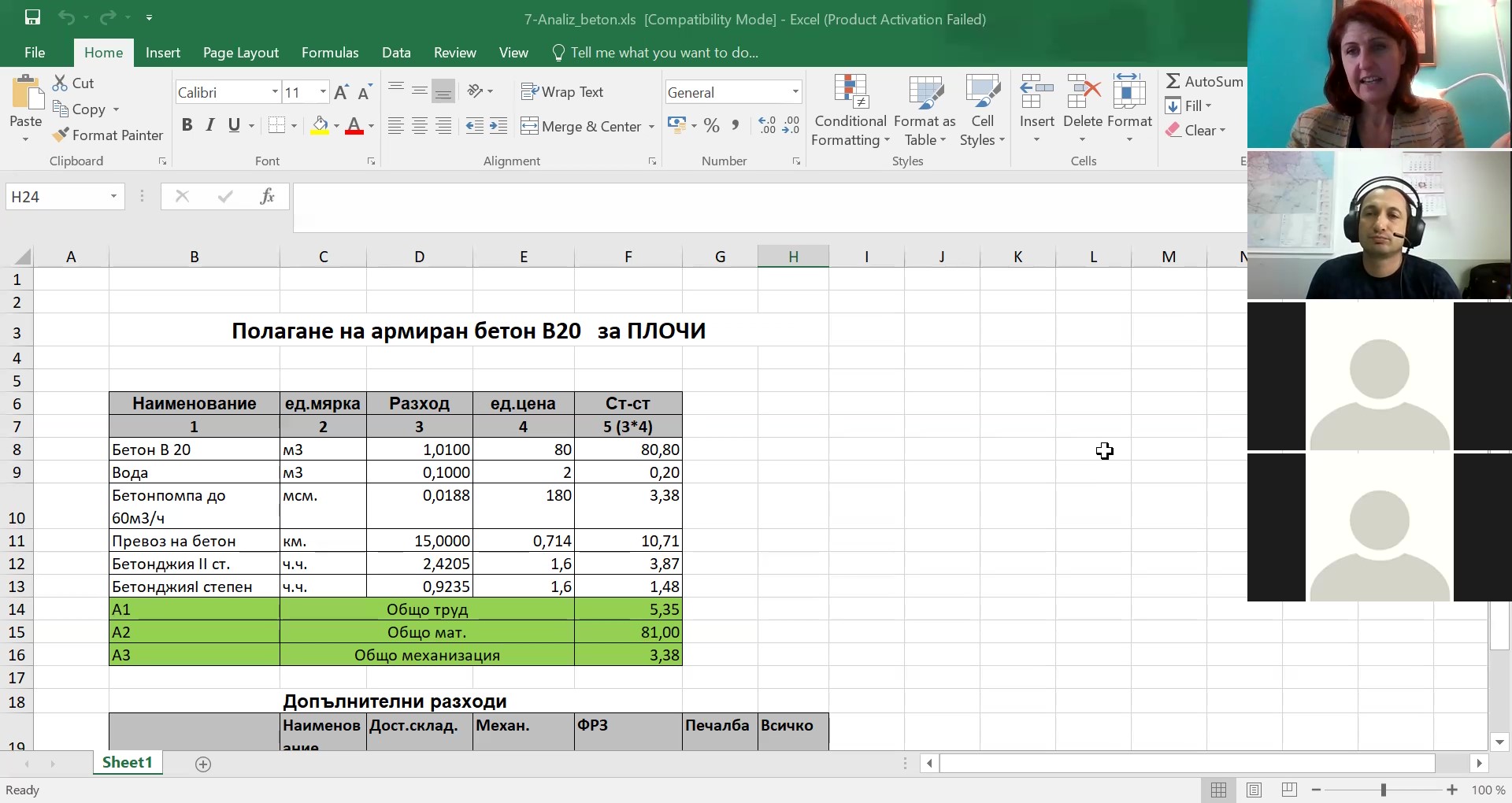
Task: Switch to Page Break Preview view
Action: [x=1289, y=790]
